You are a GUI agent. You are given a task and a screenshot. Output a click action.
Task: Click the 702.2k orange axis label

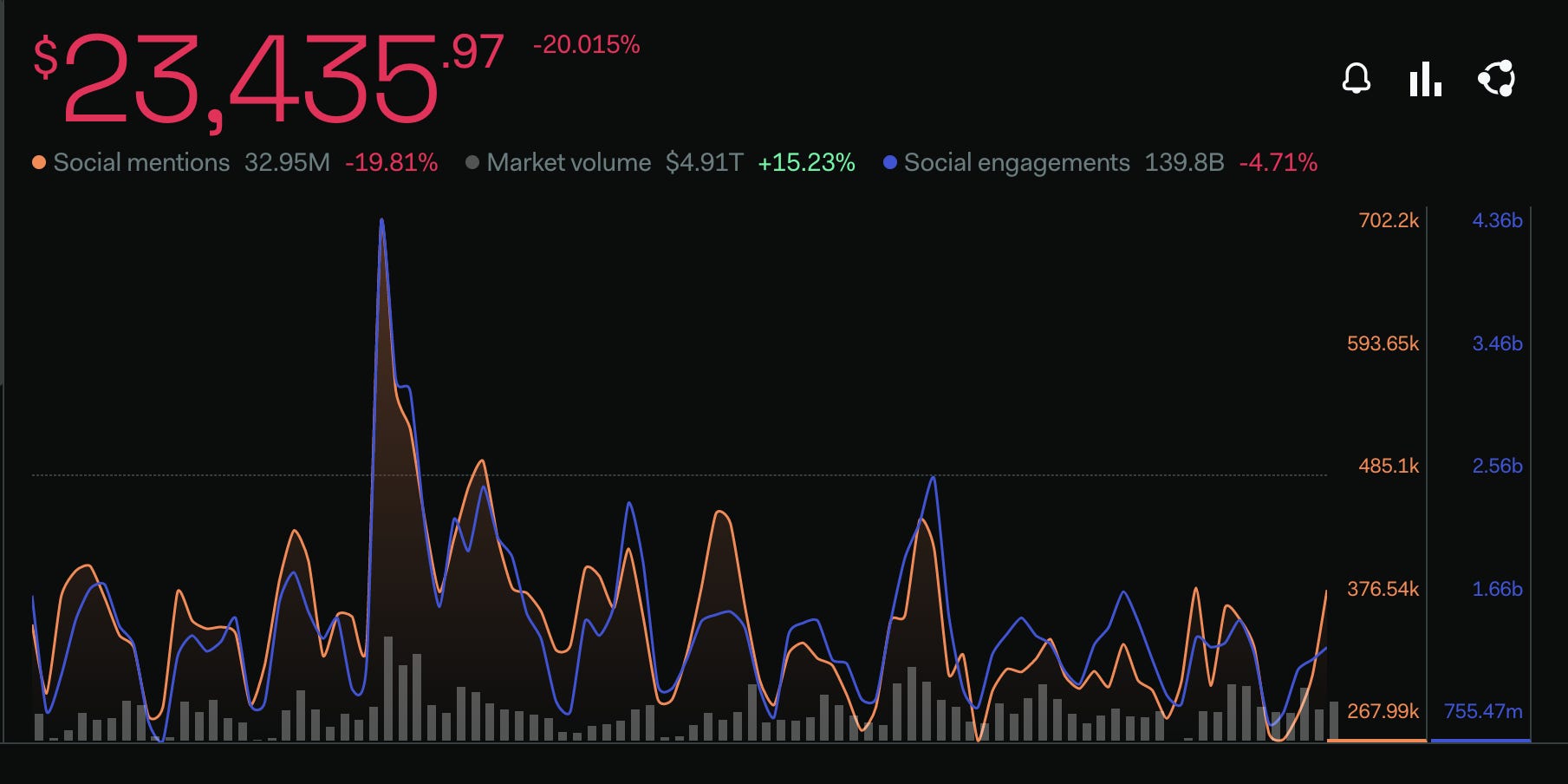tap(1388, 220)
